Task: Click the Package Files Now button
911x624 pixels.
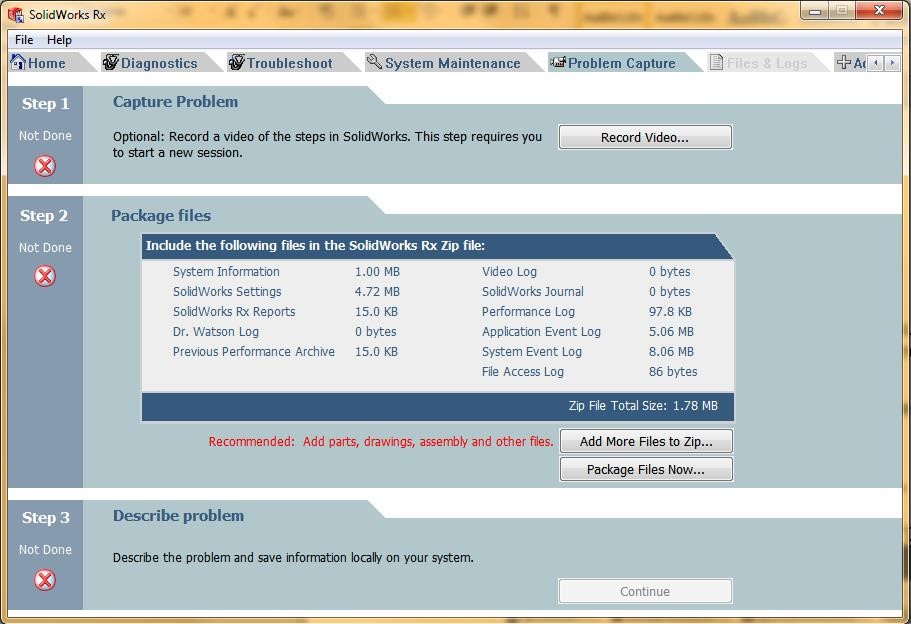Action: click(x=646, y=469)
